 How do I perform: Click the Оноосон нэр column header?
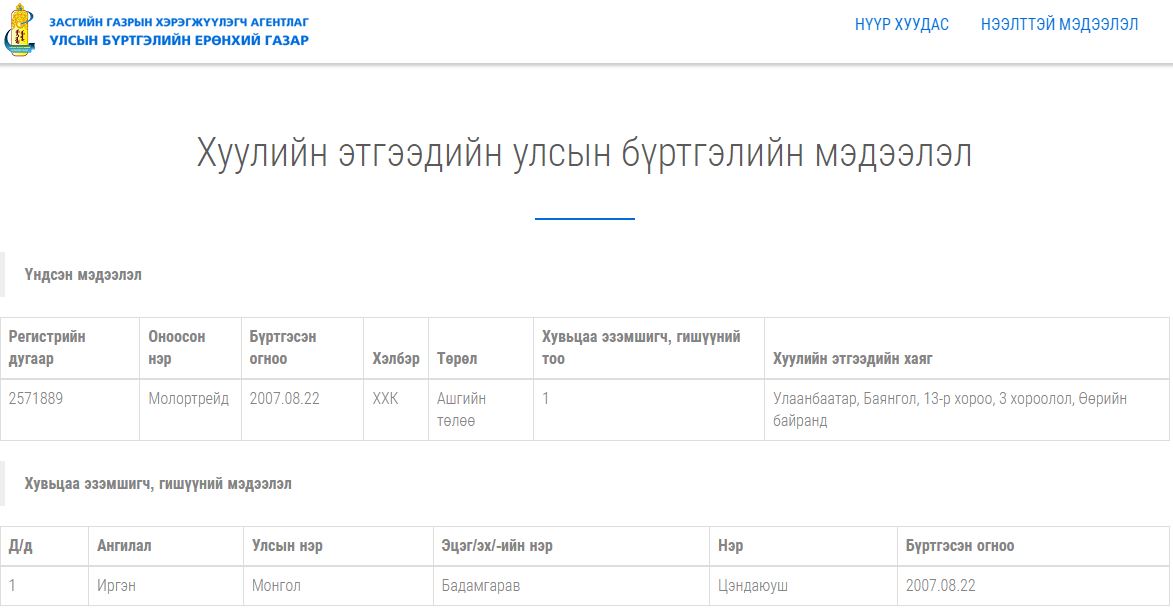pos(177,347)
